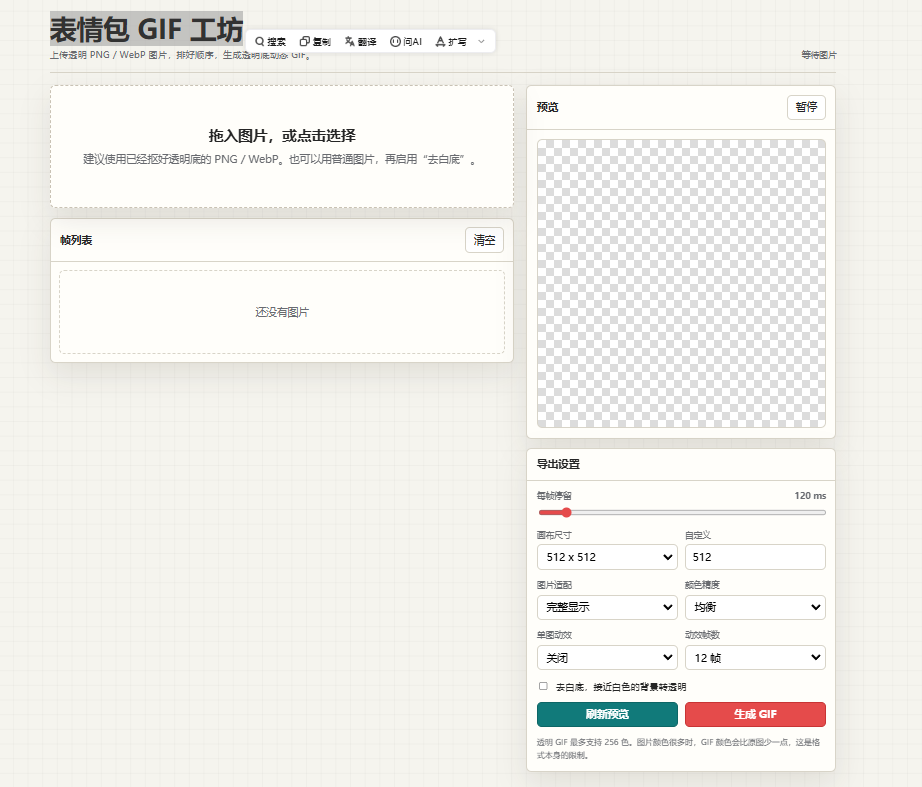Click the 每帧停留 slider handle
922x787 pixels.
click(566, 512)
